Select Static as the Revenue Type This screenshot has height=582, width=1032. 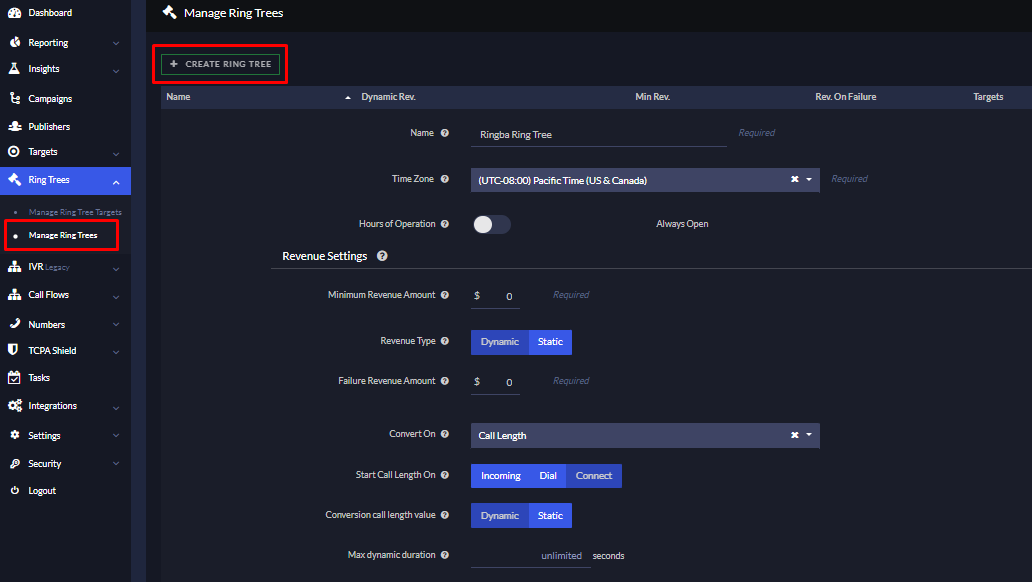tap(549, 342)
